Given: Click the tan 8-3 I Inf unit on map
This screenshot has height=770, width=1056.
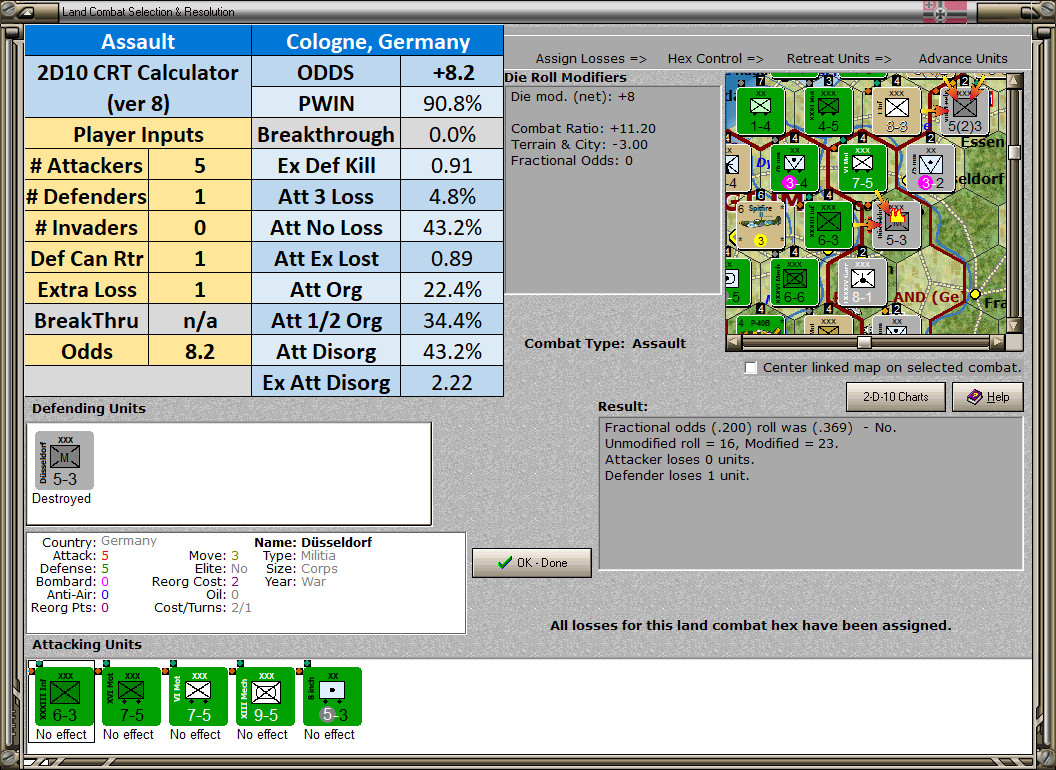Looking at the screenshot, I should tap(896, 110).
